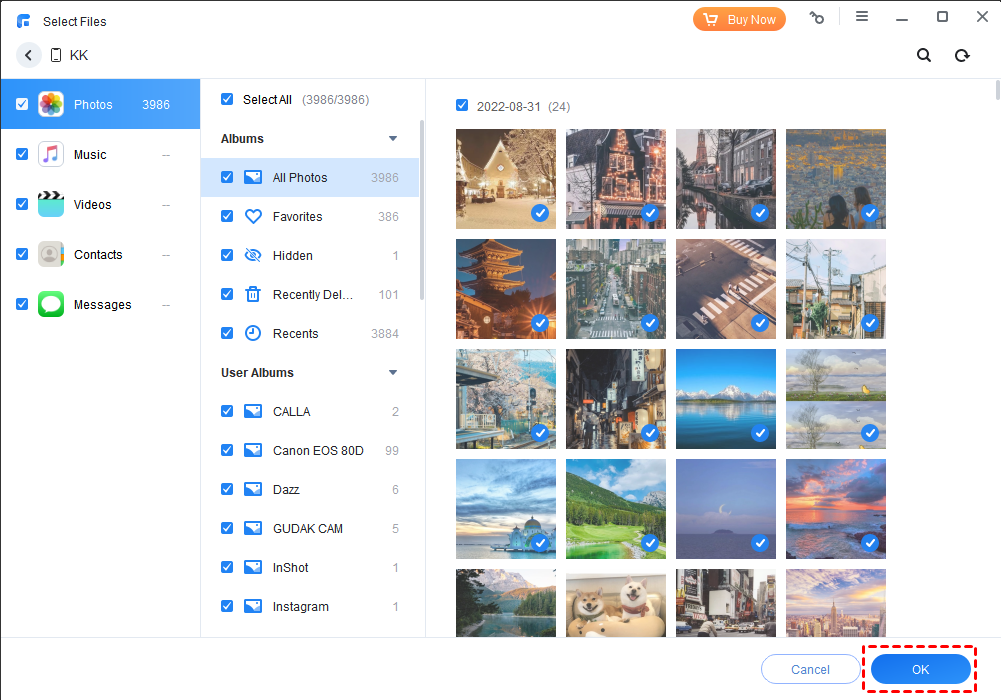The width and height of the screenshot is (1001, 700).
Task: Click the Cancel button
Action: point(811,669)
